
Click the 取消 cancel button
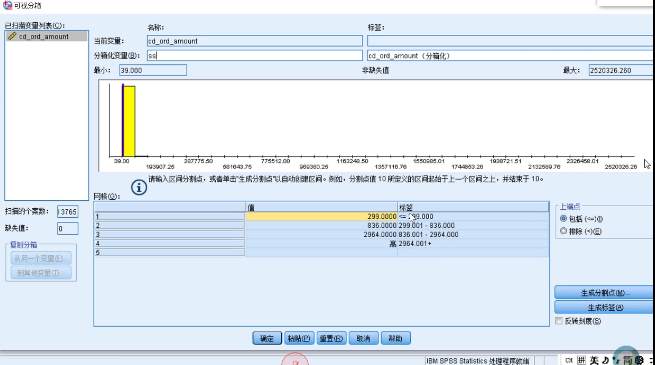coord(363,338)
